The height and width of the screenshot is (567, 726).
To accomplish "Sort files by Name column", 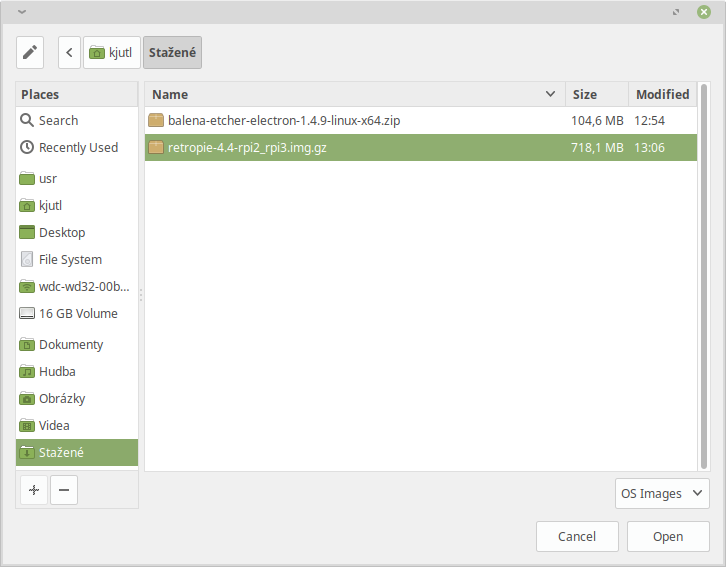I will pos(355,94).
